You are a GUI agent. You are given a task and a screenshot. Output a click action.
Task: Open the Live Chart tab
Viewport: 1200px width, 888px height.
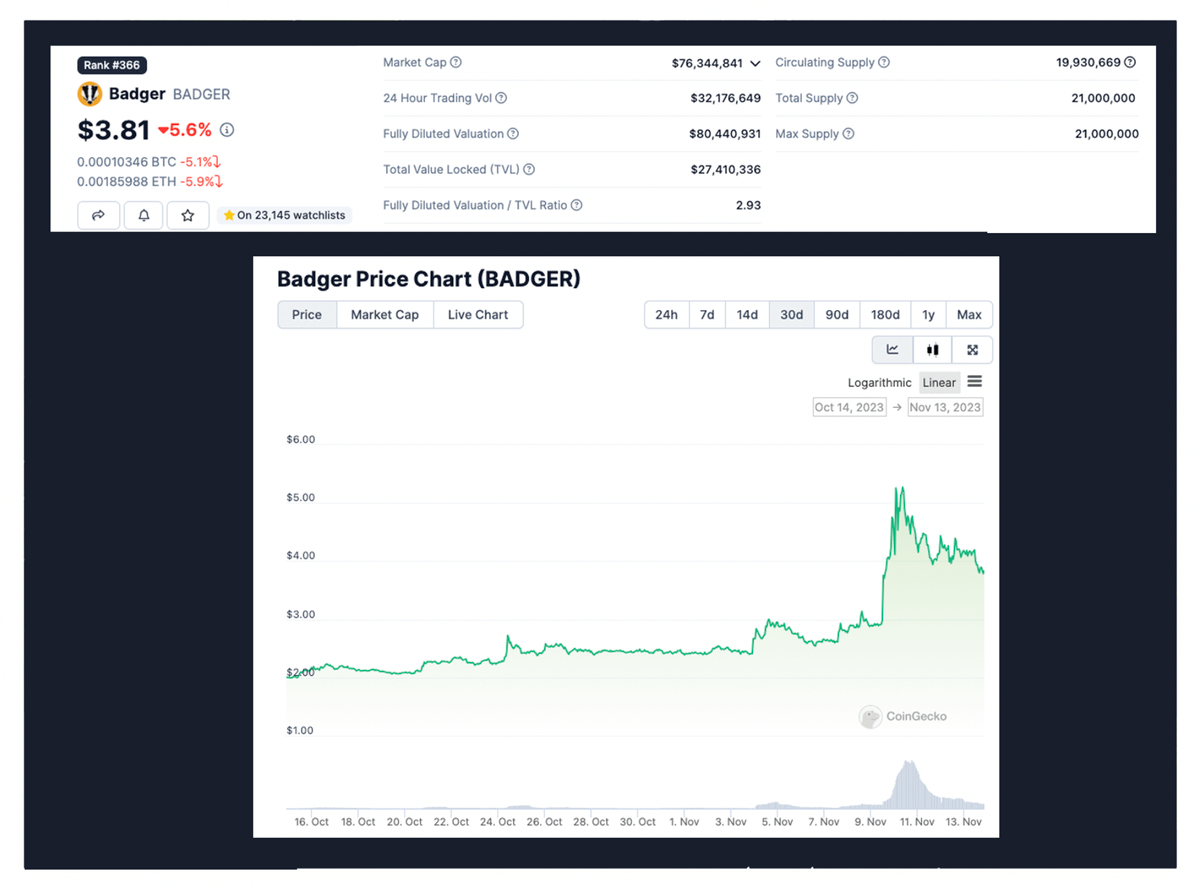478,315
